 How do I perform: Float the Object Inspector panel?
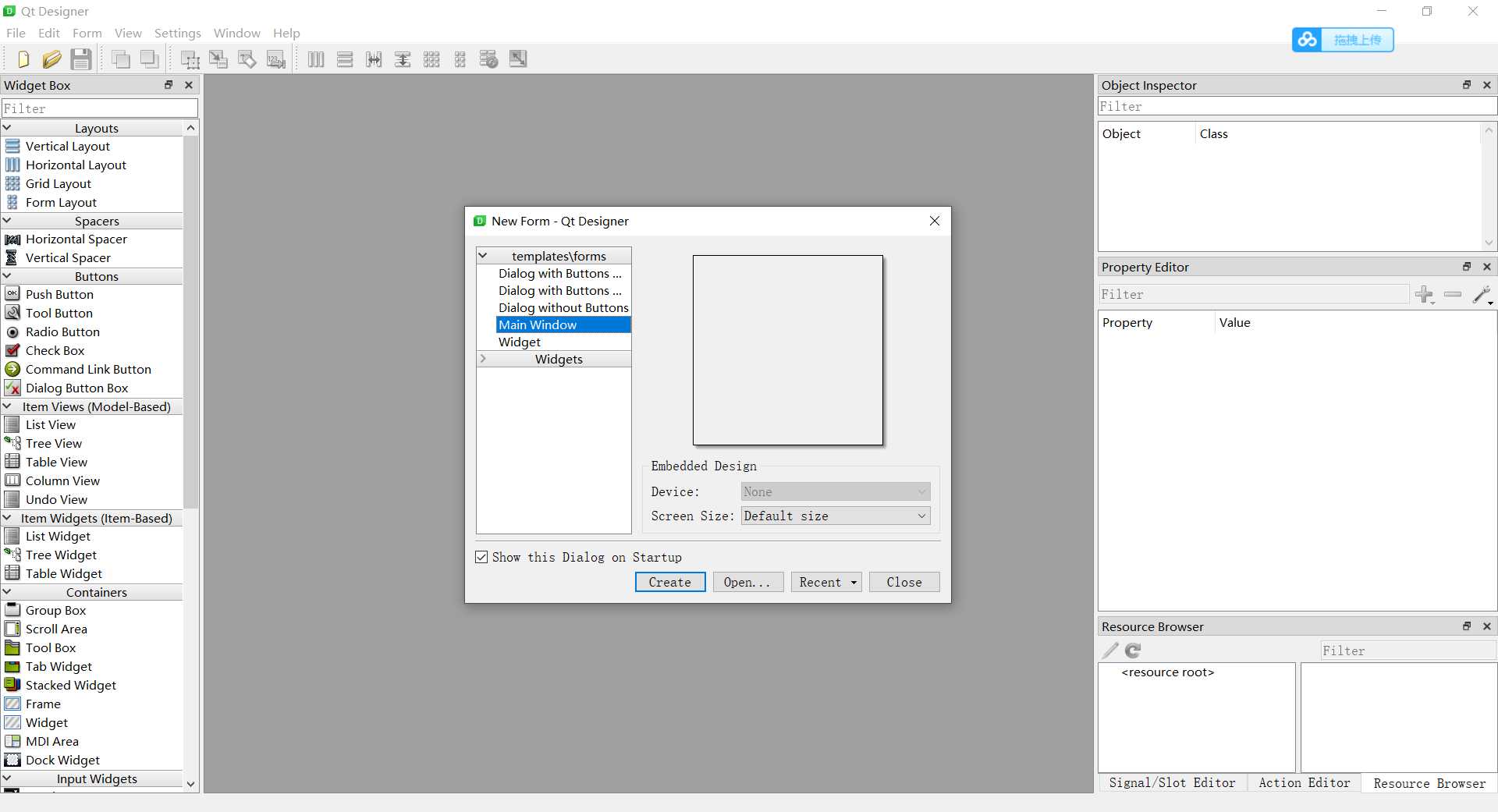tap(1467, 85)
